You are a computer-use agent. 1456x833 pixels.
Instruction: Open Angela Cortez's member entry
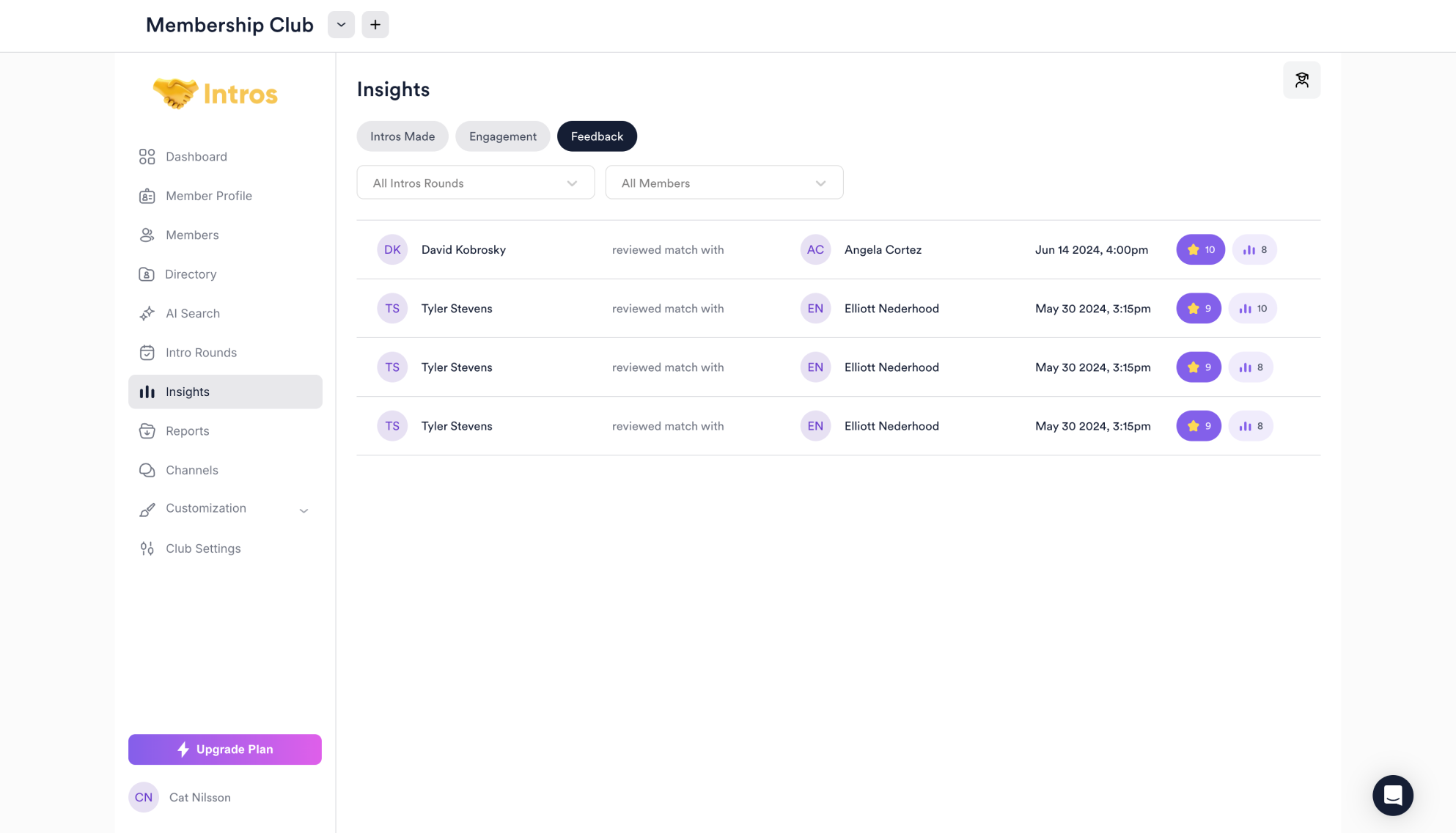(x=882, y=250)
